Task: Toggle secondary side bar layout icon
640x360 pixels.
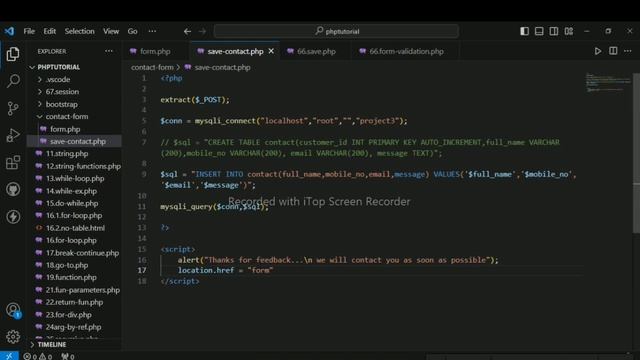Action: 554,31
